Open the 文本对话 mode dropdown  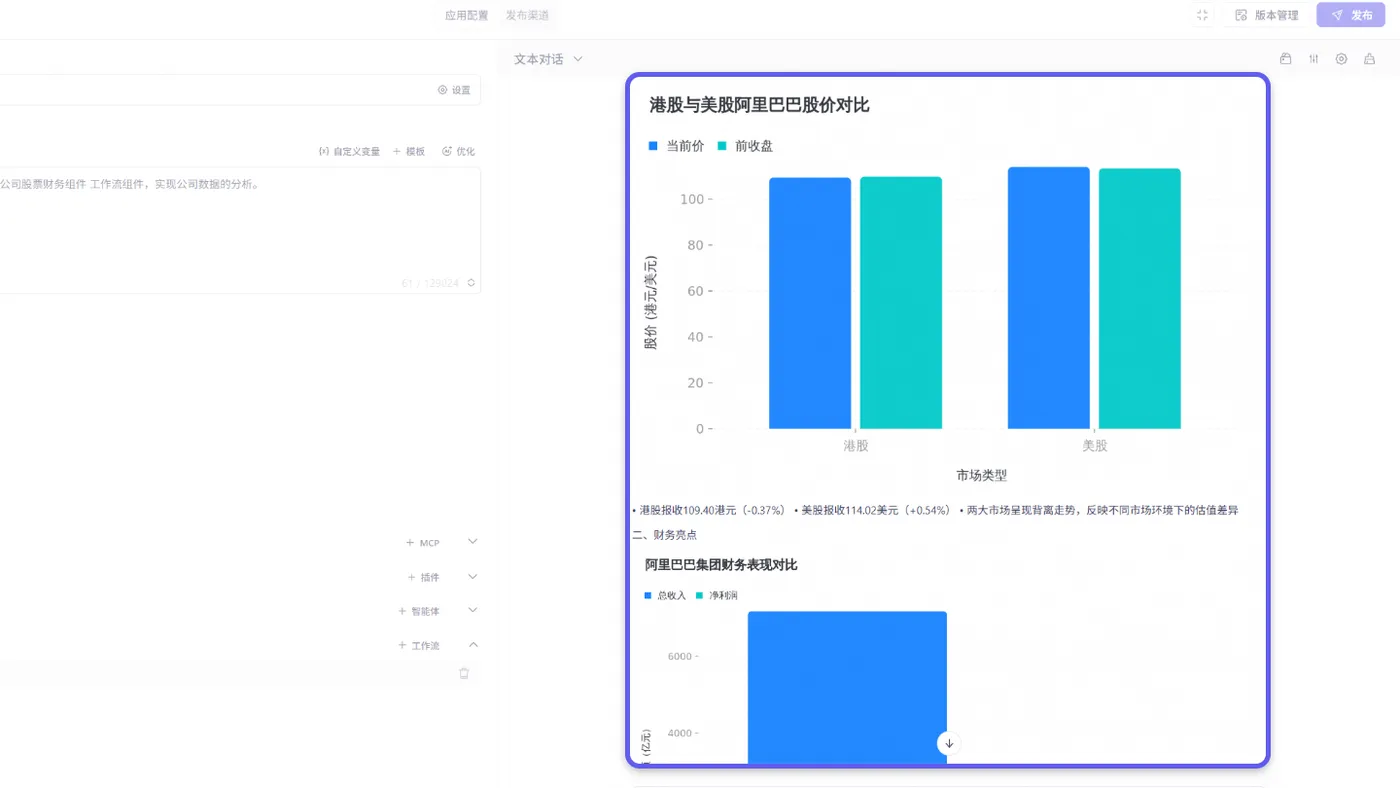pyautogui.click(x=548, y=59)
